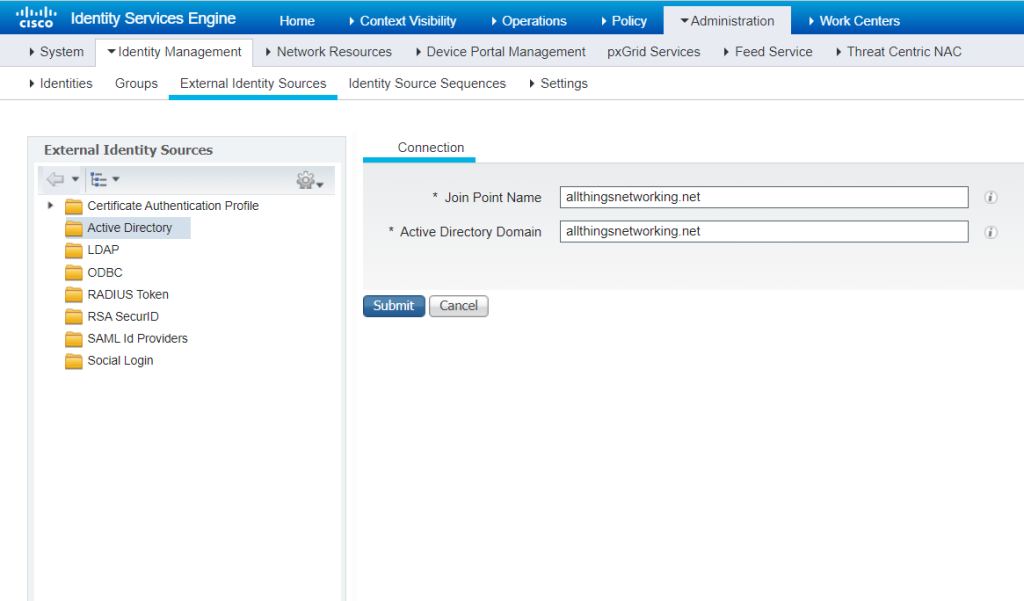1024x601 pixels.
Task: Open the Work Centers menu
Action: (854, 21)
